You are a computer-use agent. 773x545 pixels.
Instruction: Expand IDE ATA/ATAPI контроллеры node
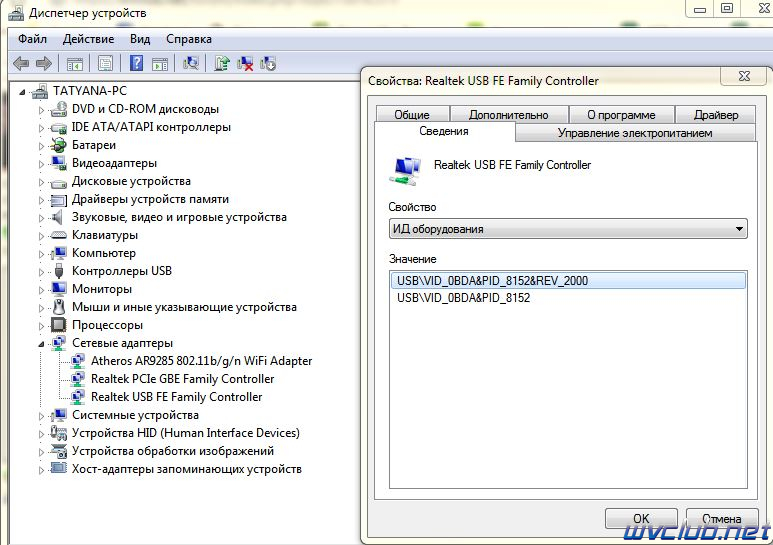pyautogui.click(x=41, y=128)
